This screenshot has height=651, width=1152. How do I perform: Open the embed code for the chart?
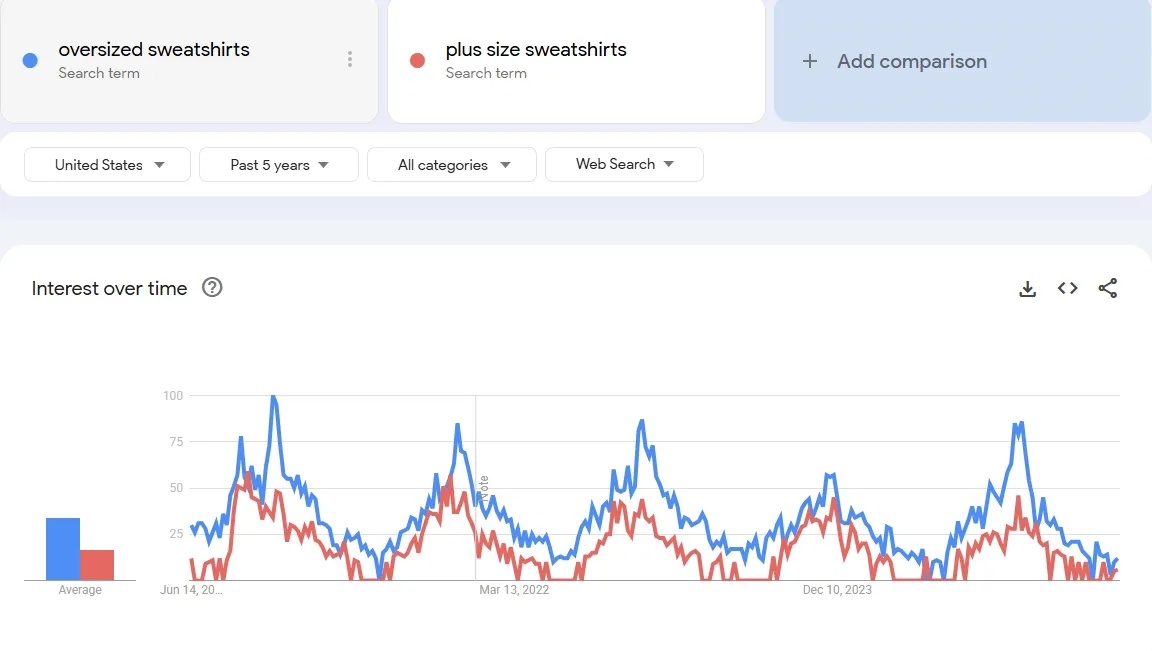[x=1067, y=288]
